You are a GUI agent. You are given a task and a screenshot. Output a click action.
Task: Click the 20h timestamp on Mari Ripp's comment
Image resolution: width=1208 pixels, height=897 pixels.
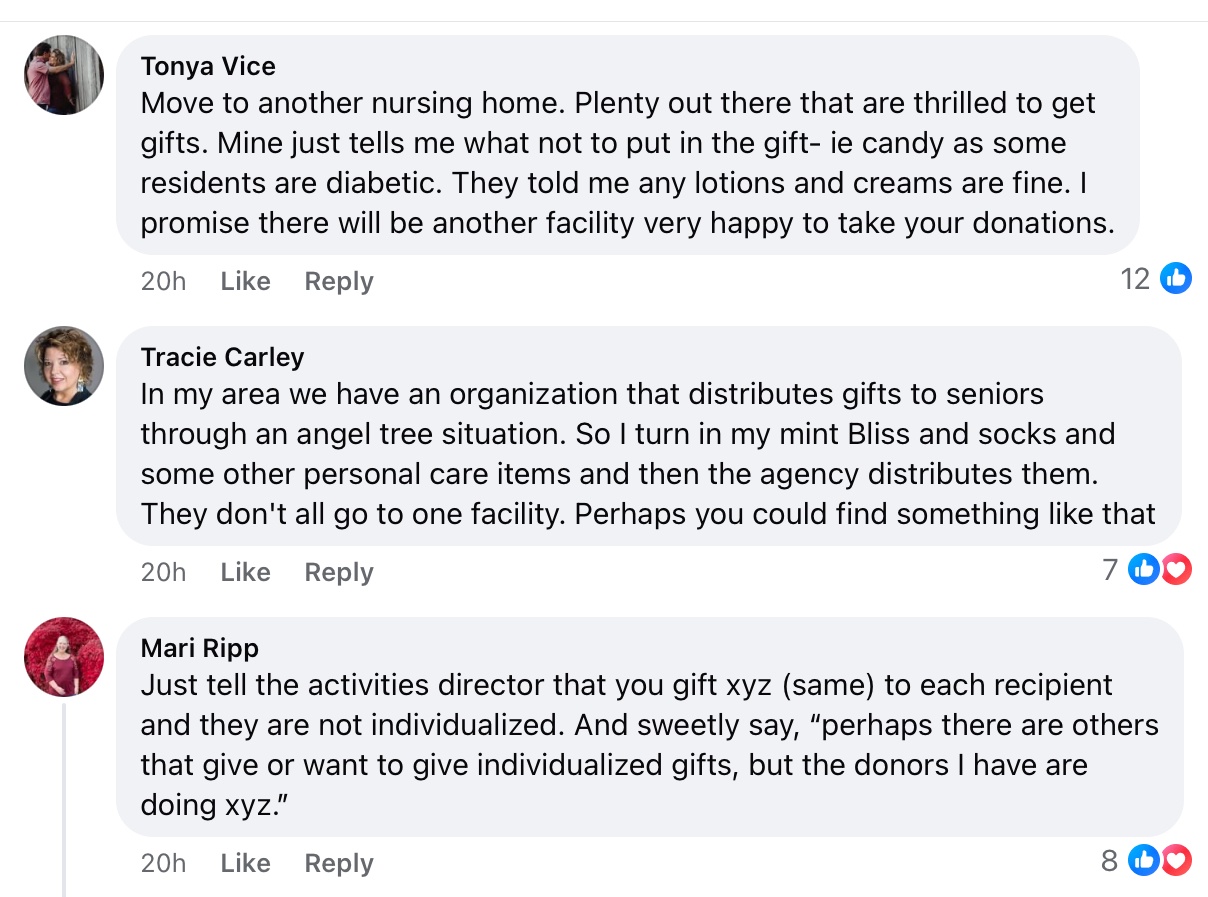pos(163,863)
